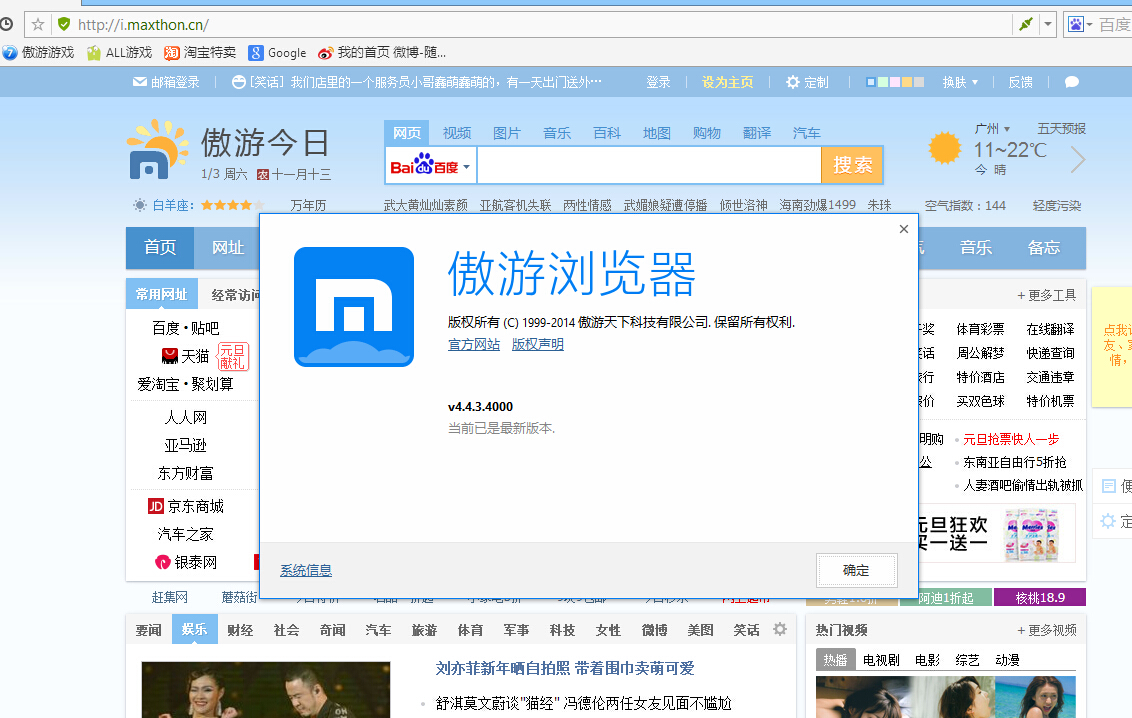The width and height of the screenshot is (1132, 718).
Task: Click the smiley 笑话 joke headline
Action: click(x=417, y=82)
